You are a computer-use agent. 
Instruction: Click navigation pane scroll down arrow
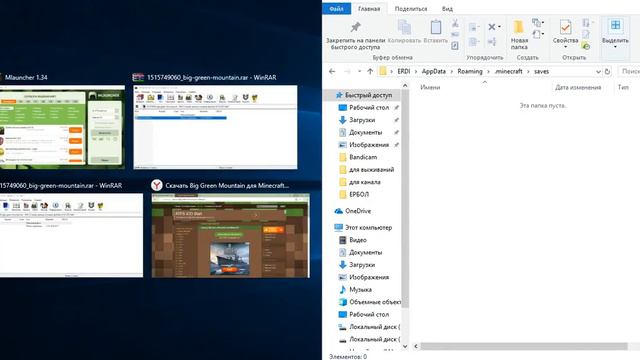click(405, 346)
